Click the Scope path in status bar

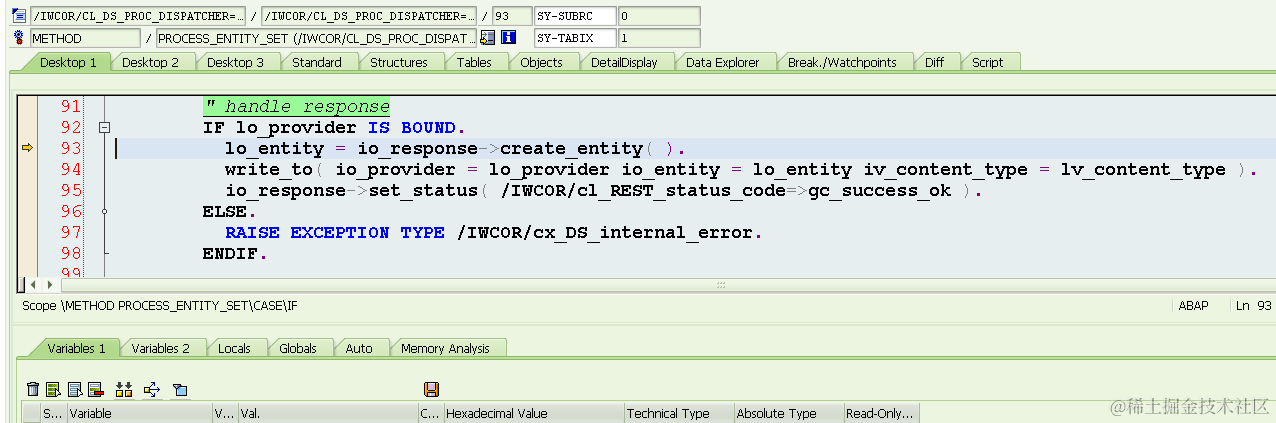159,306
